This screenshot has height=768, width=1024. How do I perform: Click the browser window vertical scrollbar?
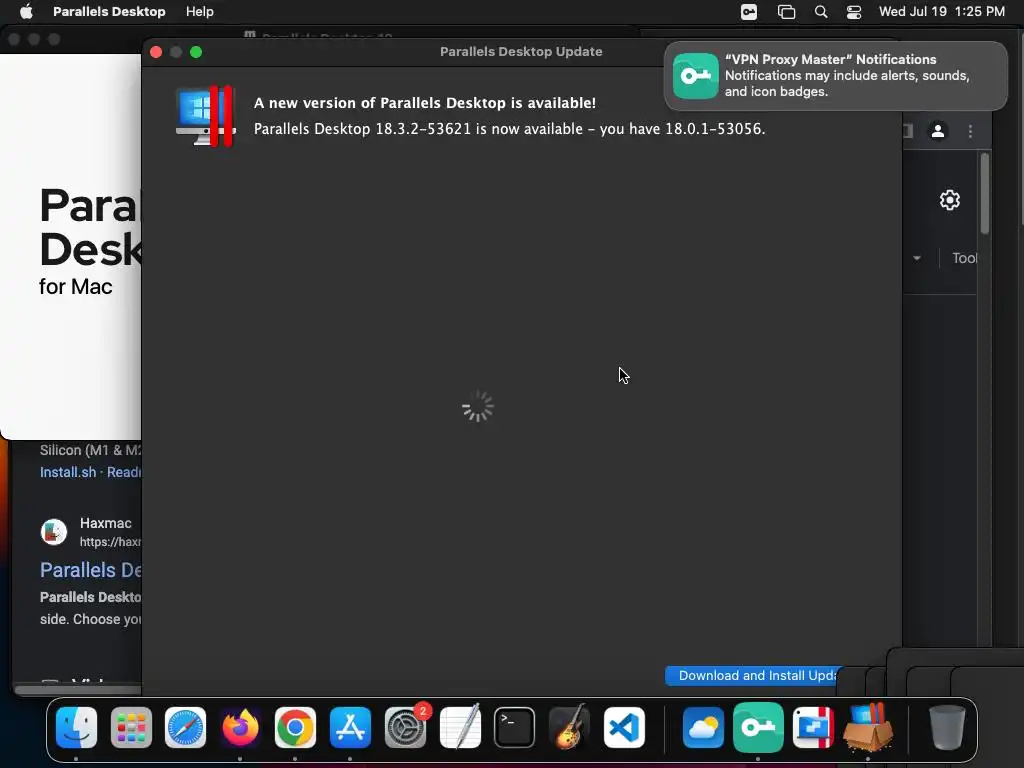985,193
